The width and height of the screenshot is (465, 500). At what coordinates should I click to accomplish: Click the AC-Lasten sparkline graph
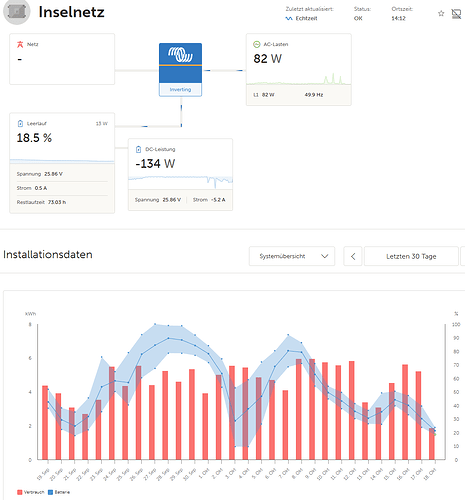[x=299, y=78]
